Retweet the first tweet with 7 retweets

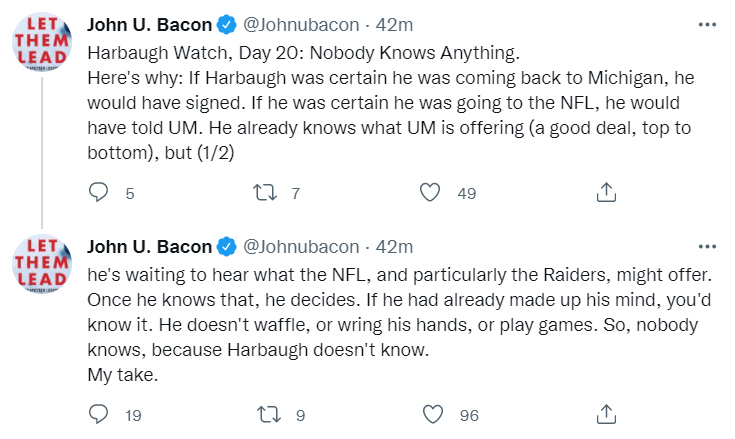265,193
